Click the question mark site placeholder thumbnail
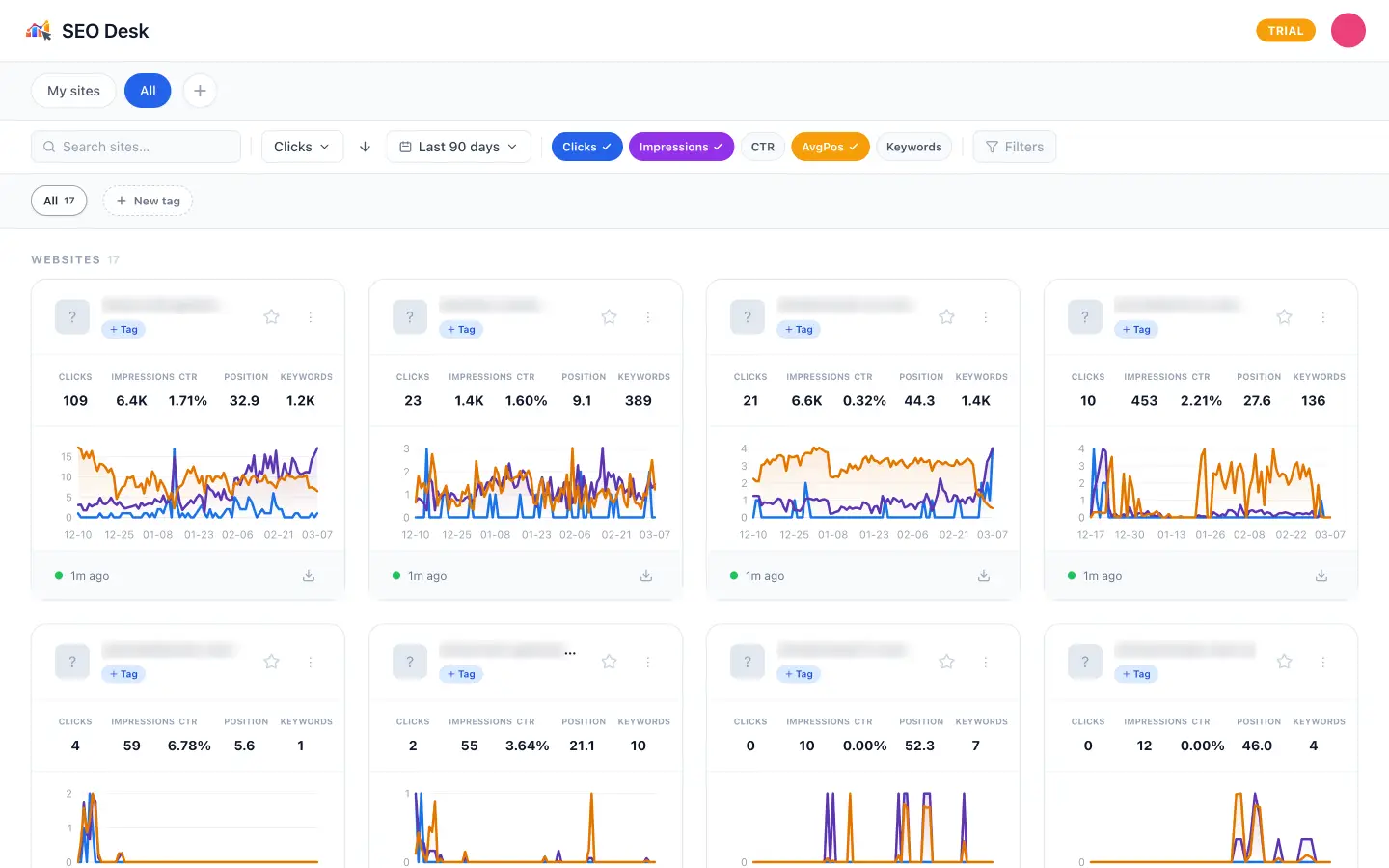 [71, 316]
